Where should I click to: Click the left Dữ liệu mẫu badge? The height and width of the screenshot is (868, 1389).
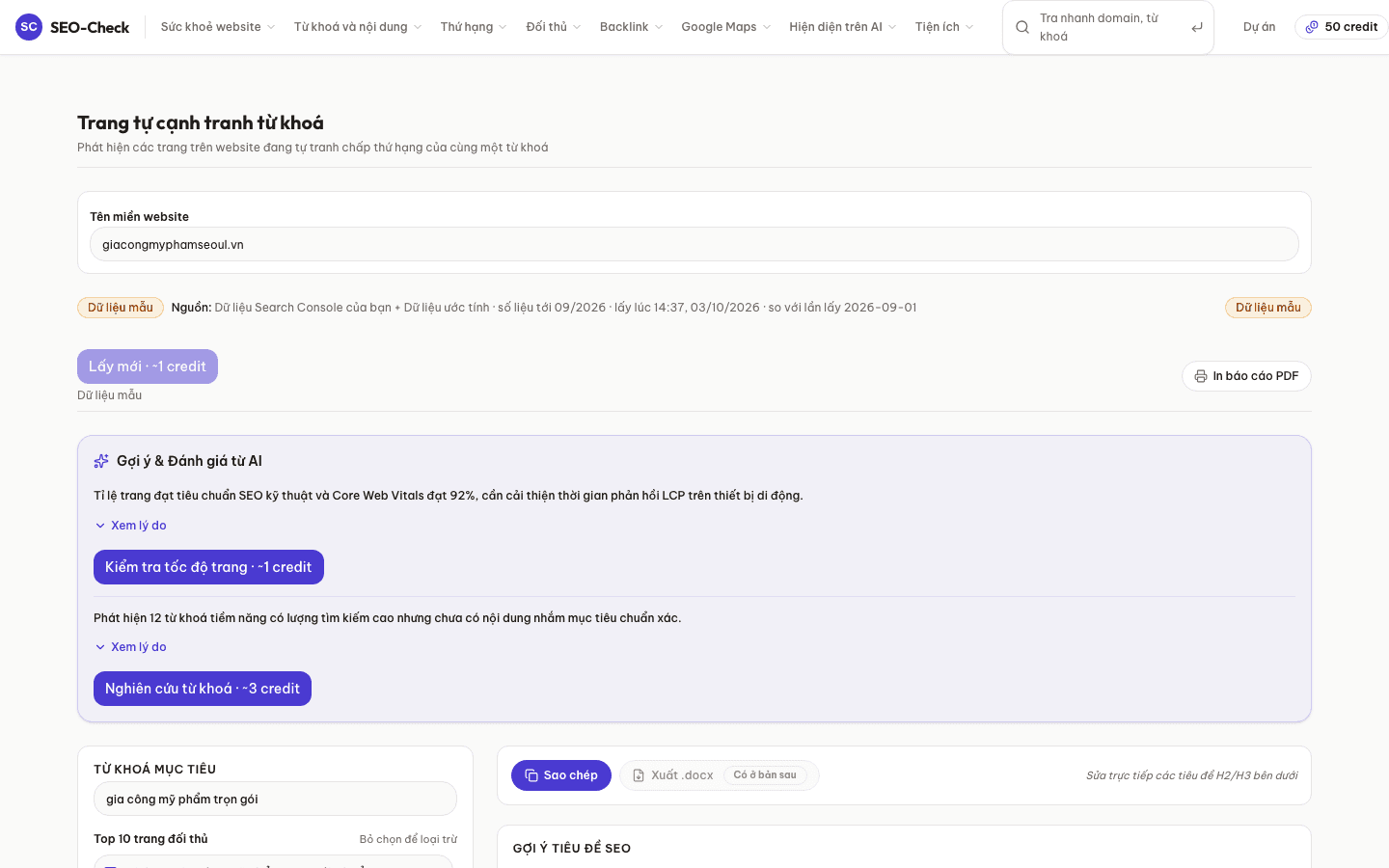point(121,308)
